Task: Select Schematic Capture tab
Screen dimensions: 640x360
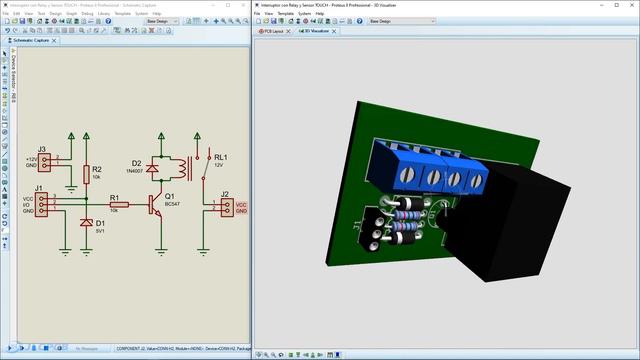Action: tap(29, 40)
